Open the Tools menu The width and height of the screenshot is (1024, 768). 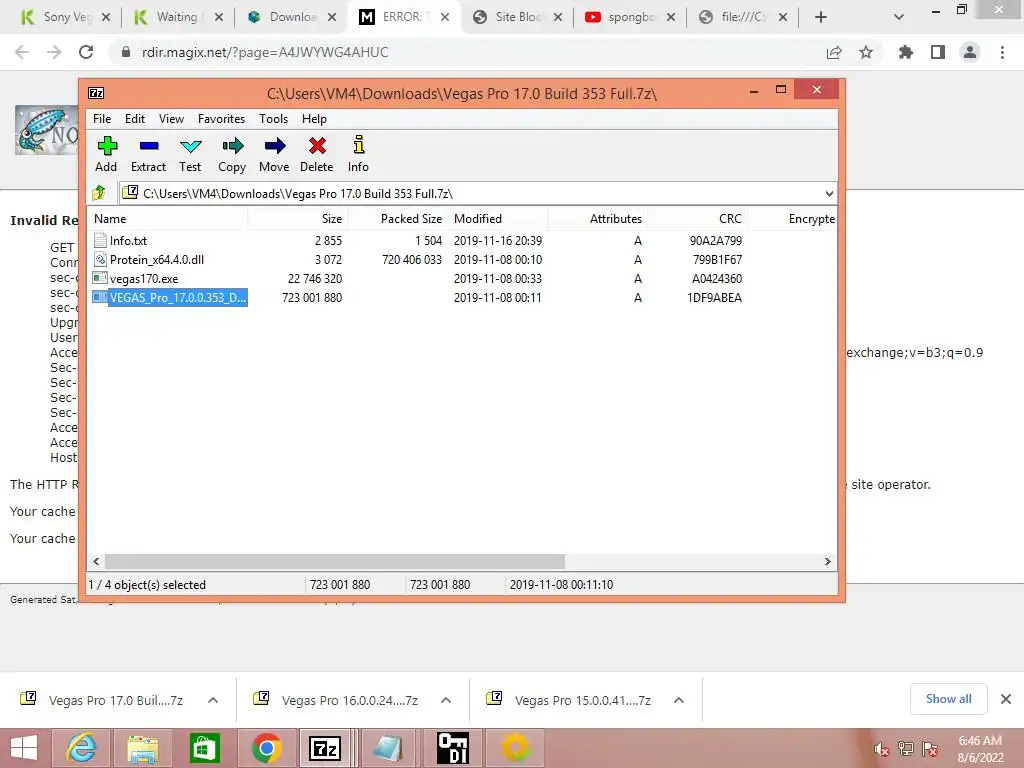[x=273, y=119]
